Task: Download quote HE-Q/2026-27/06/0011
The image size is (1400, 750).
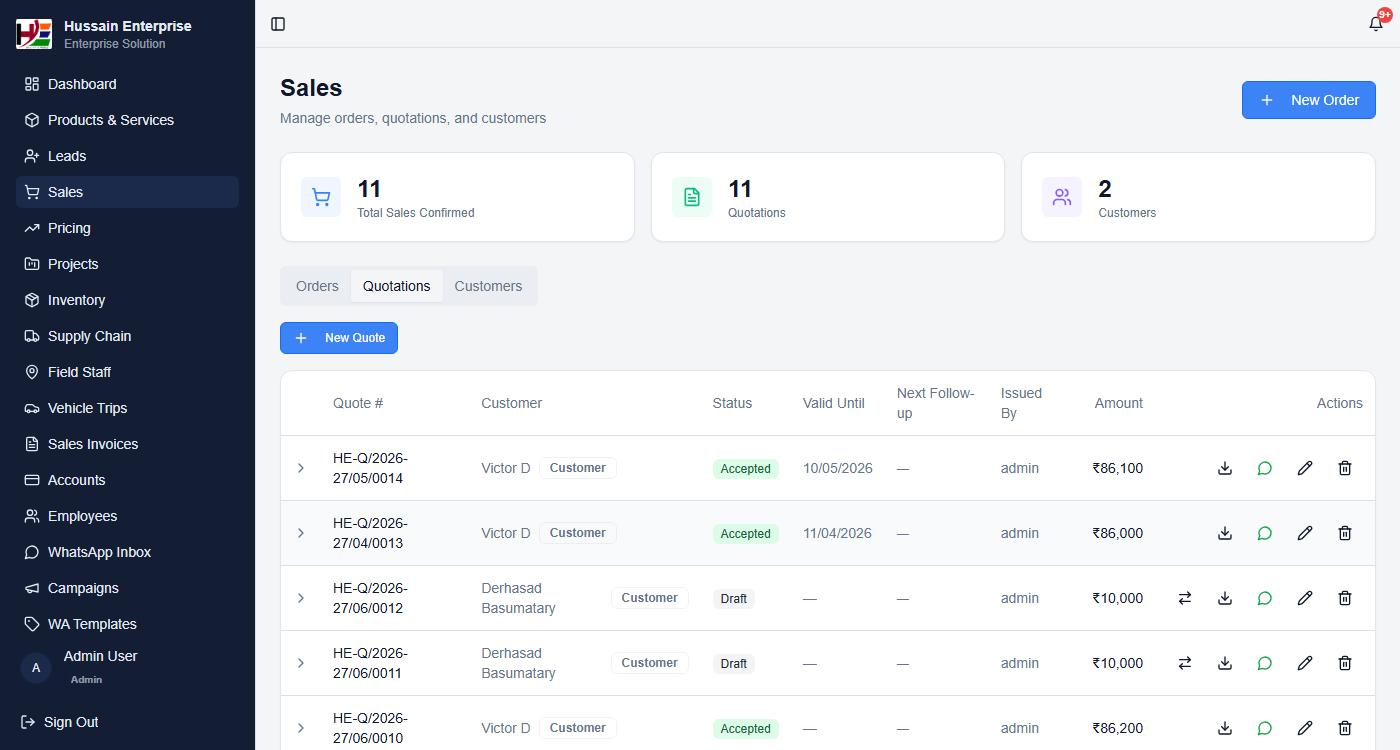Action: 1225,663
